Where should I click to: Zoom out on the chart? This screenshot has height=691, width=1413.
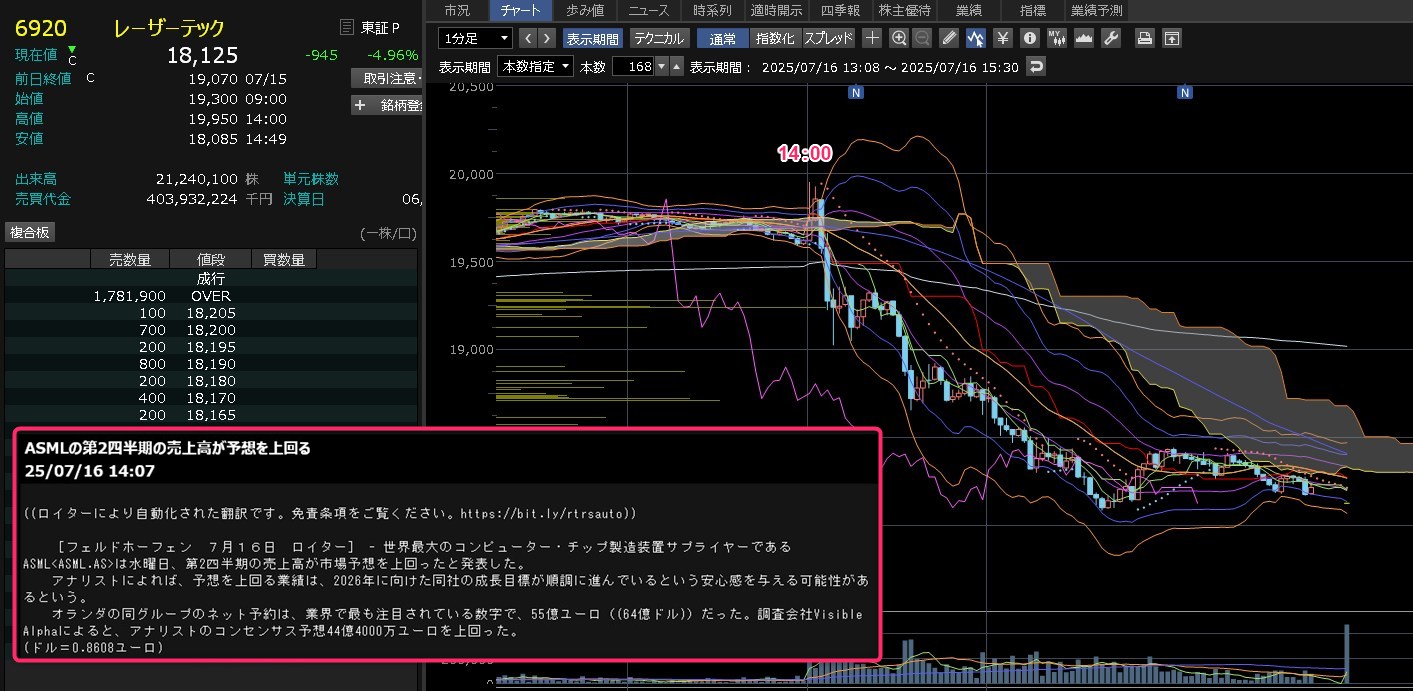pyautogui.click(x=922, y=38)
